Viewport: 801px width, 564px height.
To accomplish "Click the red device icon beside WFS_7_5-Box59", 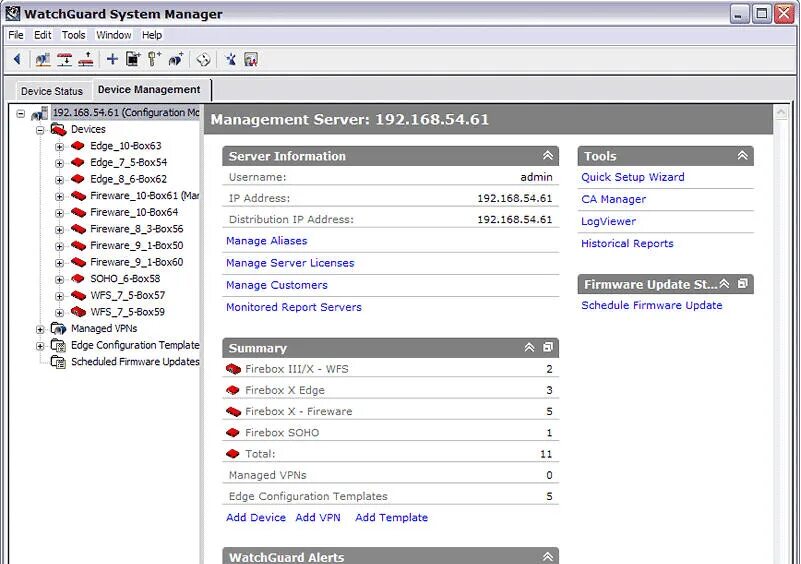I will [78, 312].
